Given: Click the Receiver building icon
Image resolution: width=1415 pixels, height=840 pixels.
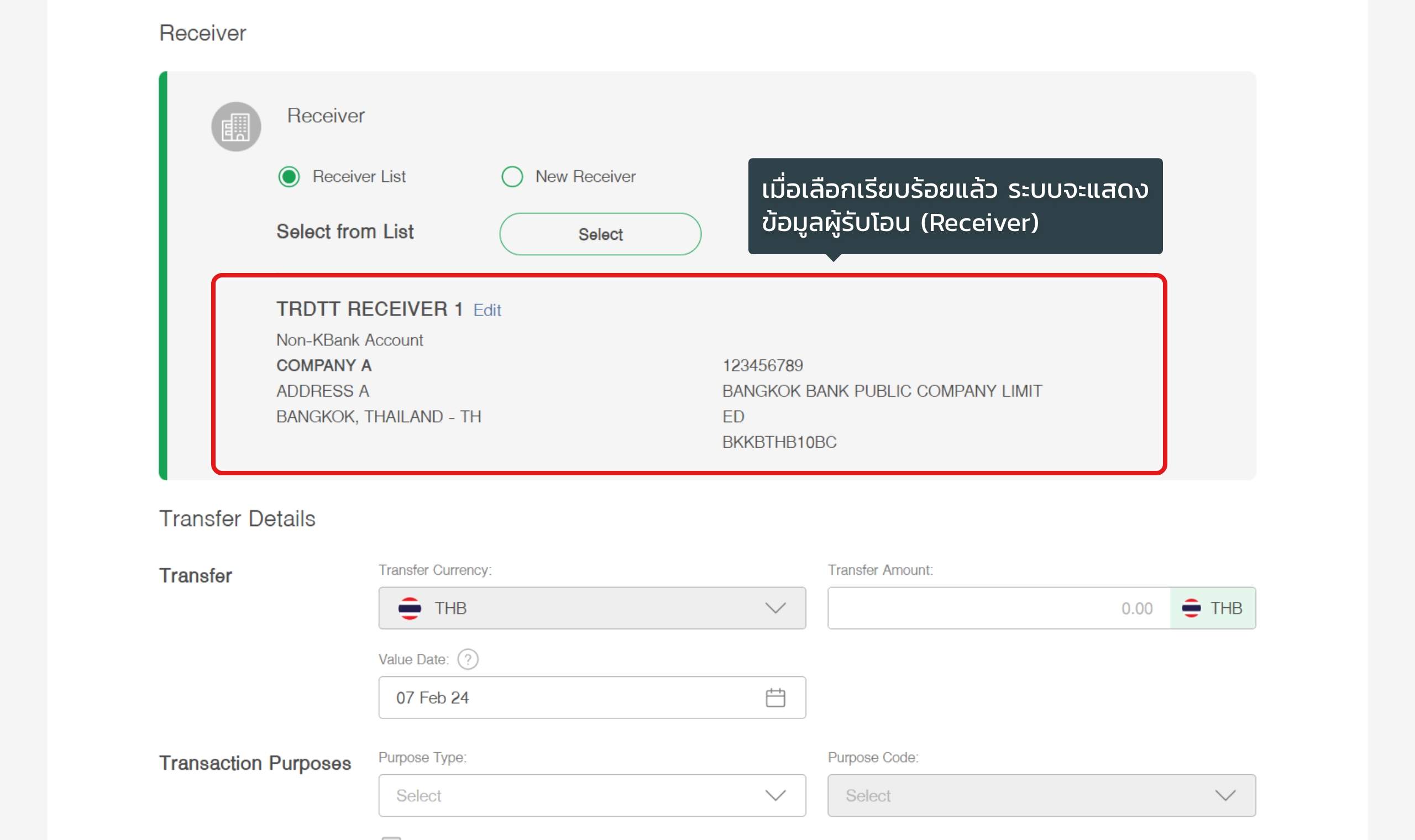Looking at the screenshot, I should coord(236,126).
